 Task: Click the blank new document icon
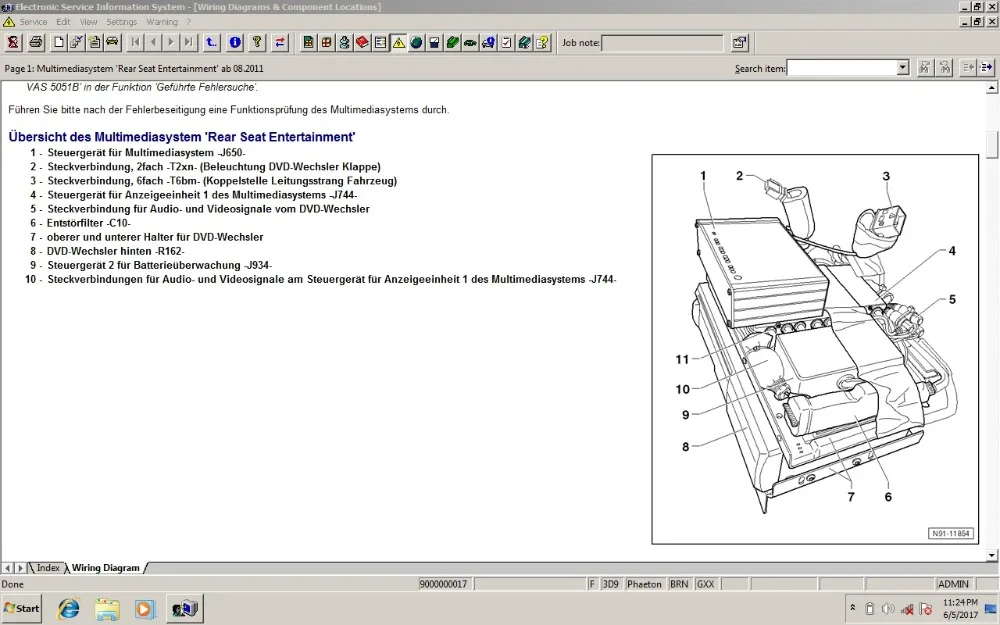59,43
